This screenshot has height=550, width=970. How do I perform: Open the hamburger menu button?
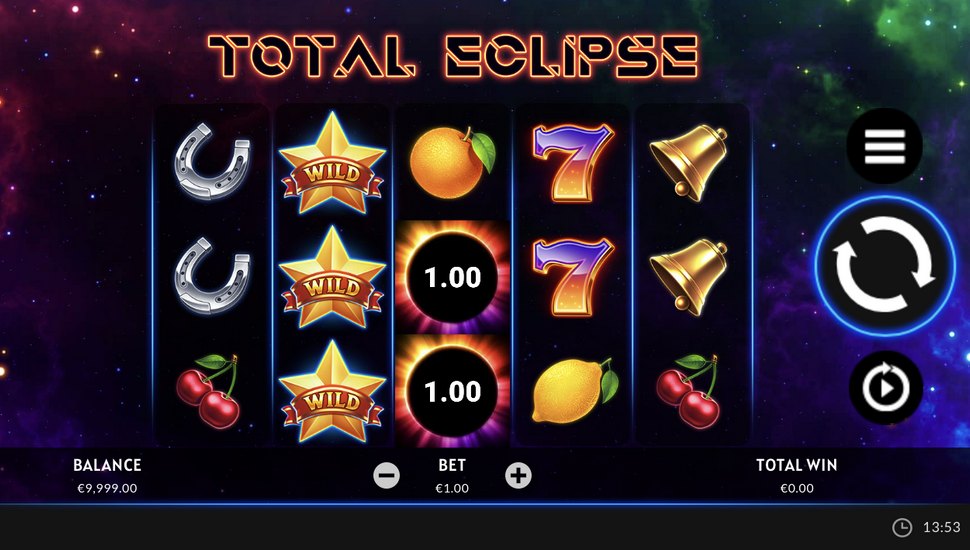pyautogui.click(x=885, y=145)
